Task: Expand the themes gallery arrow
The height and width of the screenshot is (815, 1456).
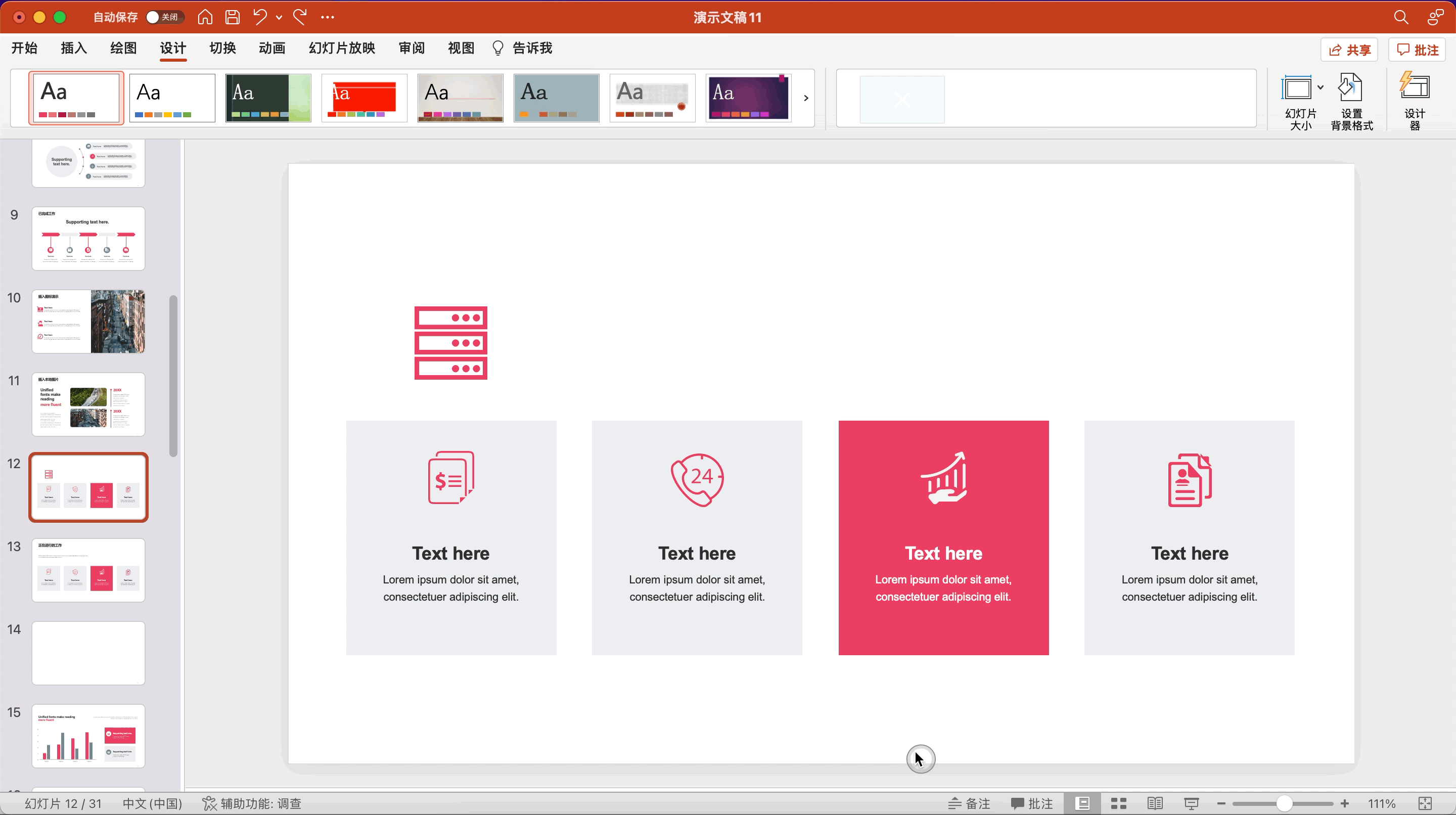Action: (806, 98)
